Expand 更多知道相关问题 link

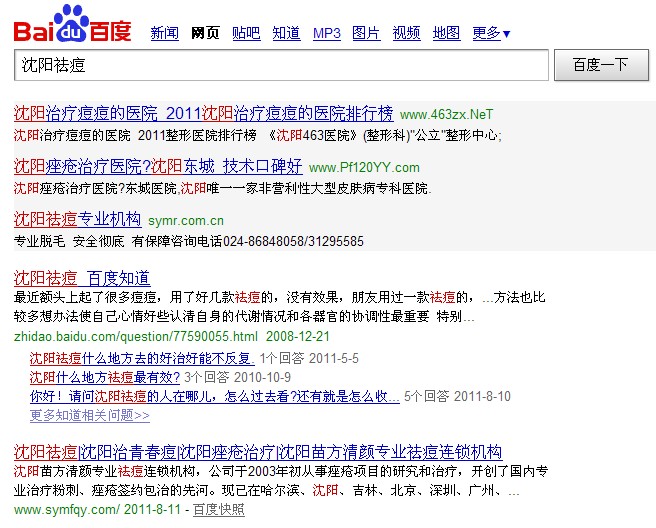point(89,415)
